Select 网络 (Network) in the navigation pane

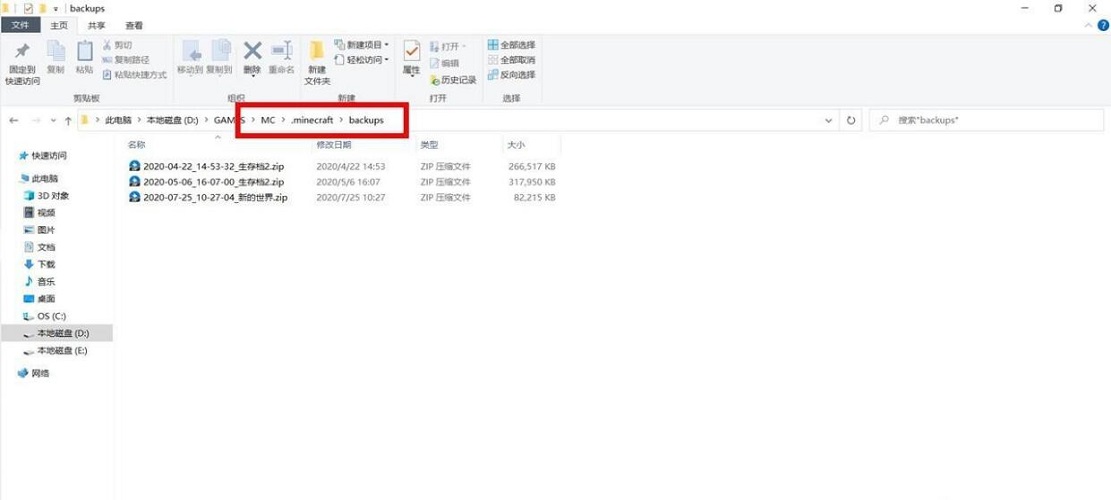(x=34, y=373)
